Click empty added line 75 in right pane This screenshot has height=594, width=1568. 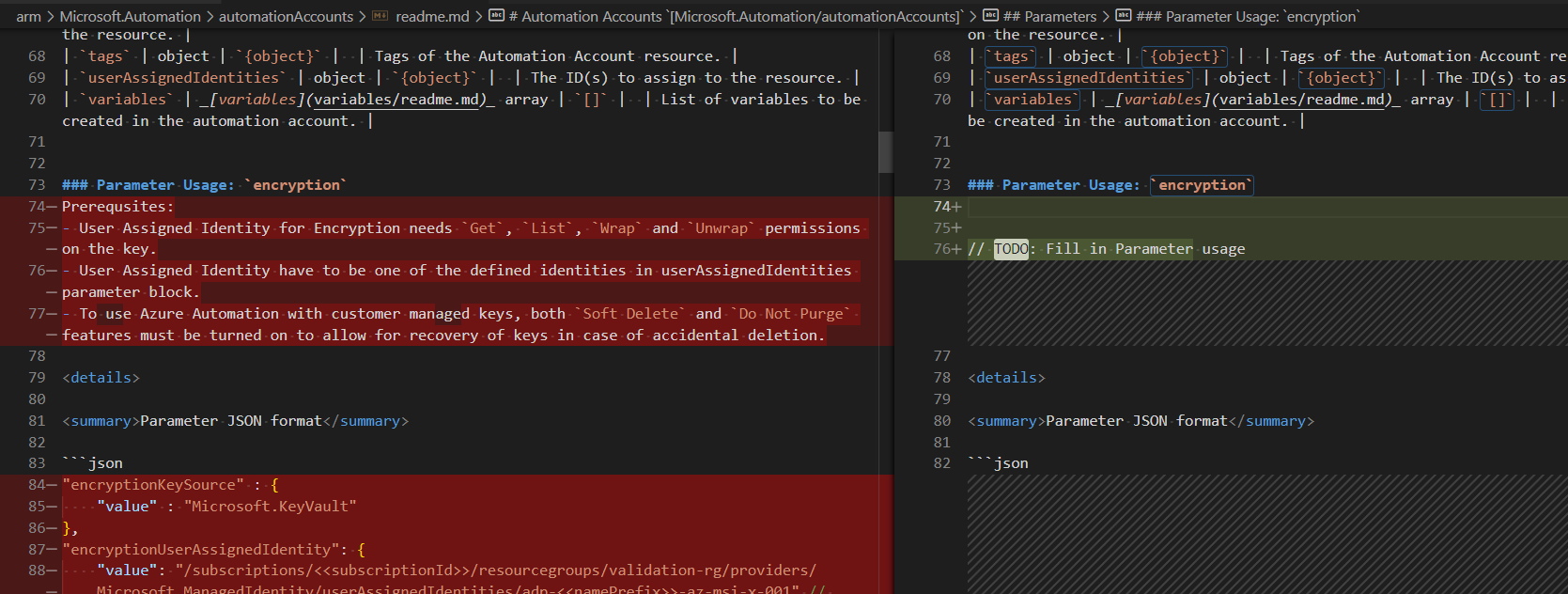click(x=1267, y=228)
